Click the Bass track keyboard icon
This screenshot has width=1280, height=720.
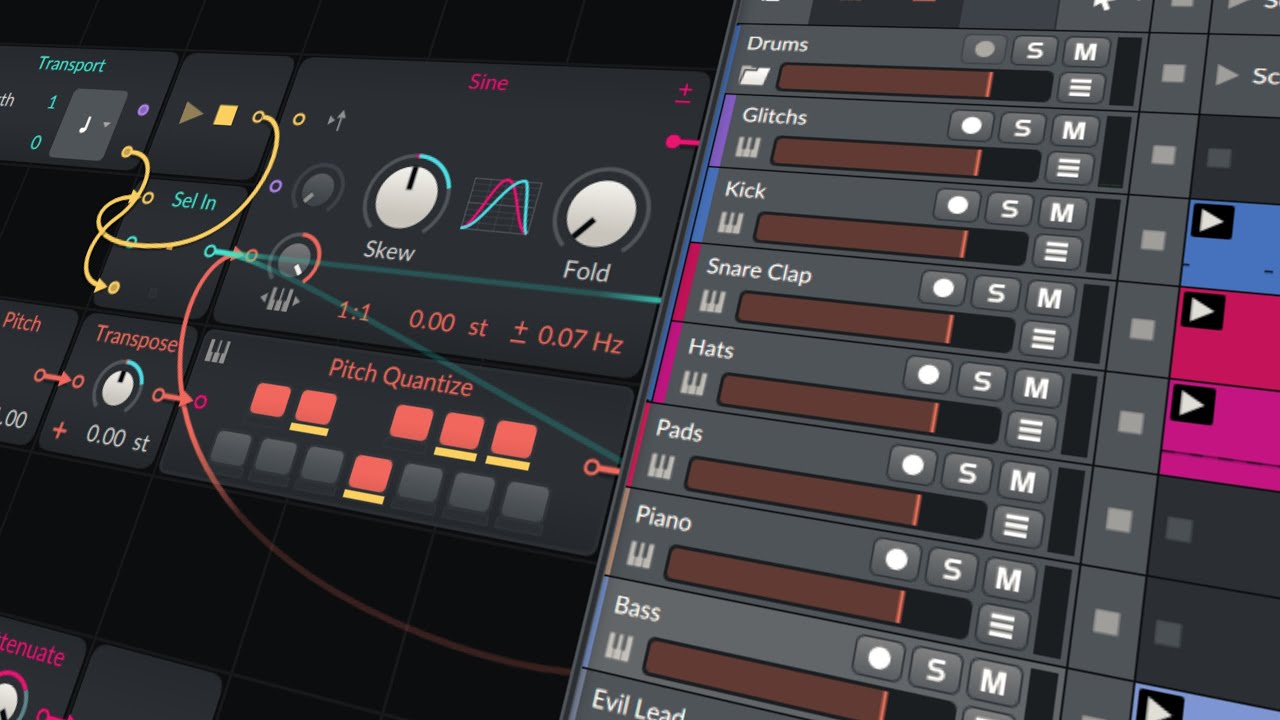[x=618, y=649]
